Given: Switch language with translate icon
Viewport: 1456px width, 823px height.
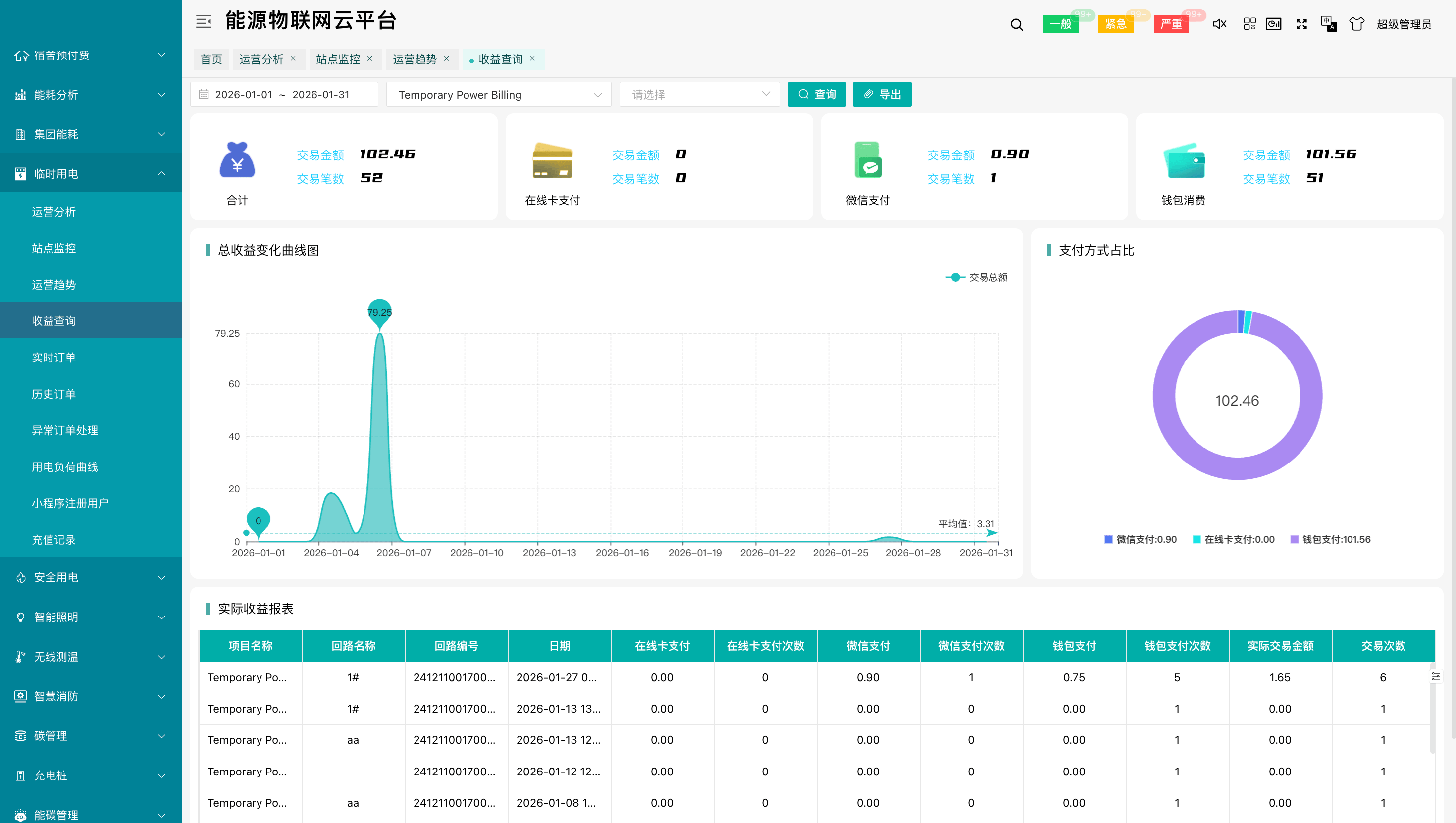Looking at the screenshot, I should pos(1328,24).
